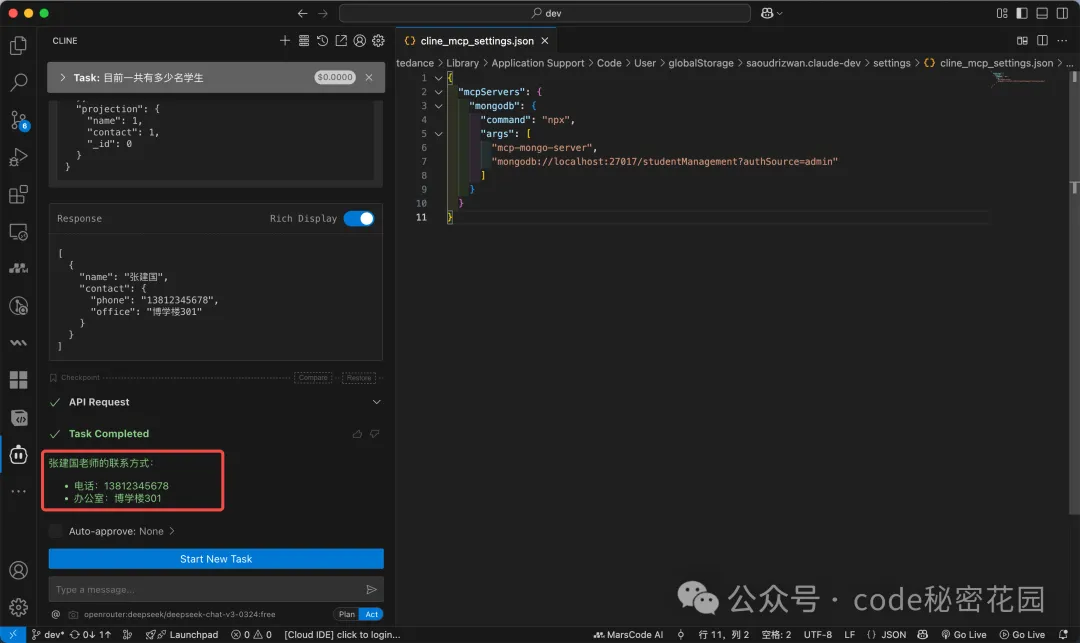Screen dimensions: 1080x643
Task: Open editor more actions ellipsis
Action: click(x=1062, y=41)
